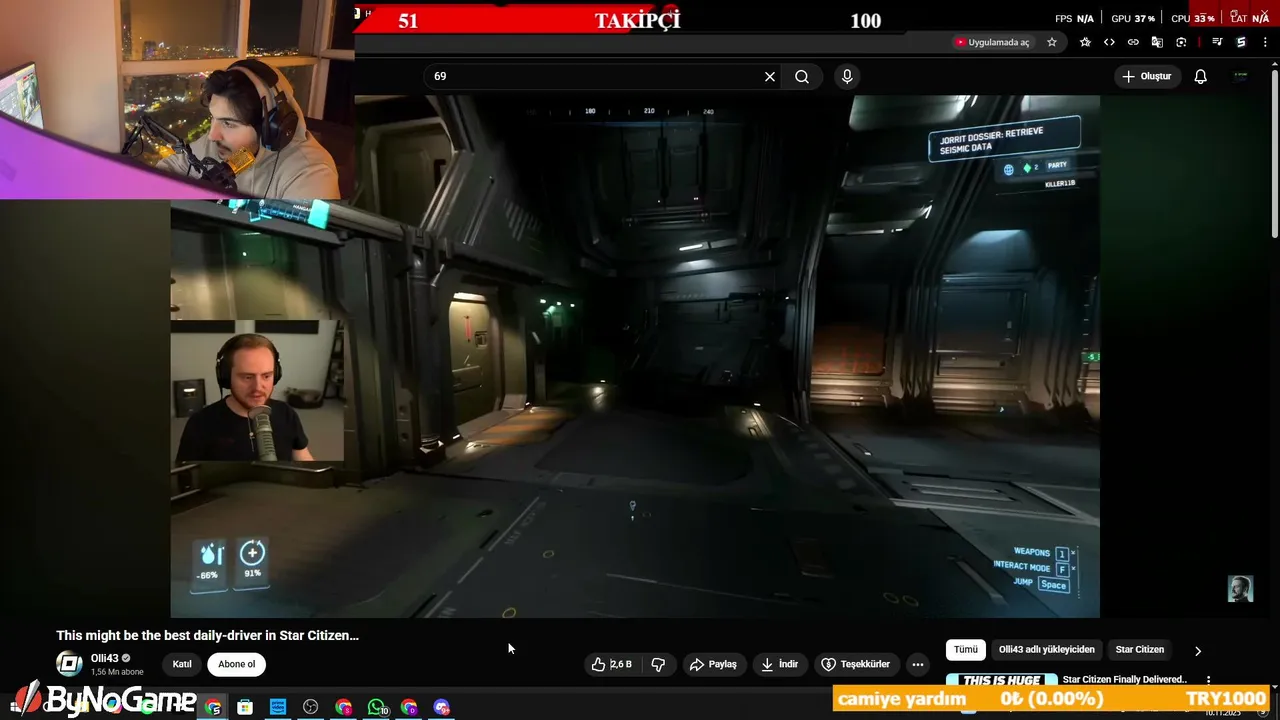Click the Paylaş share button
The image size is (1280, 720).
pyautogui.click(x=713, y=664)
